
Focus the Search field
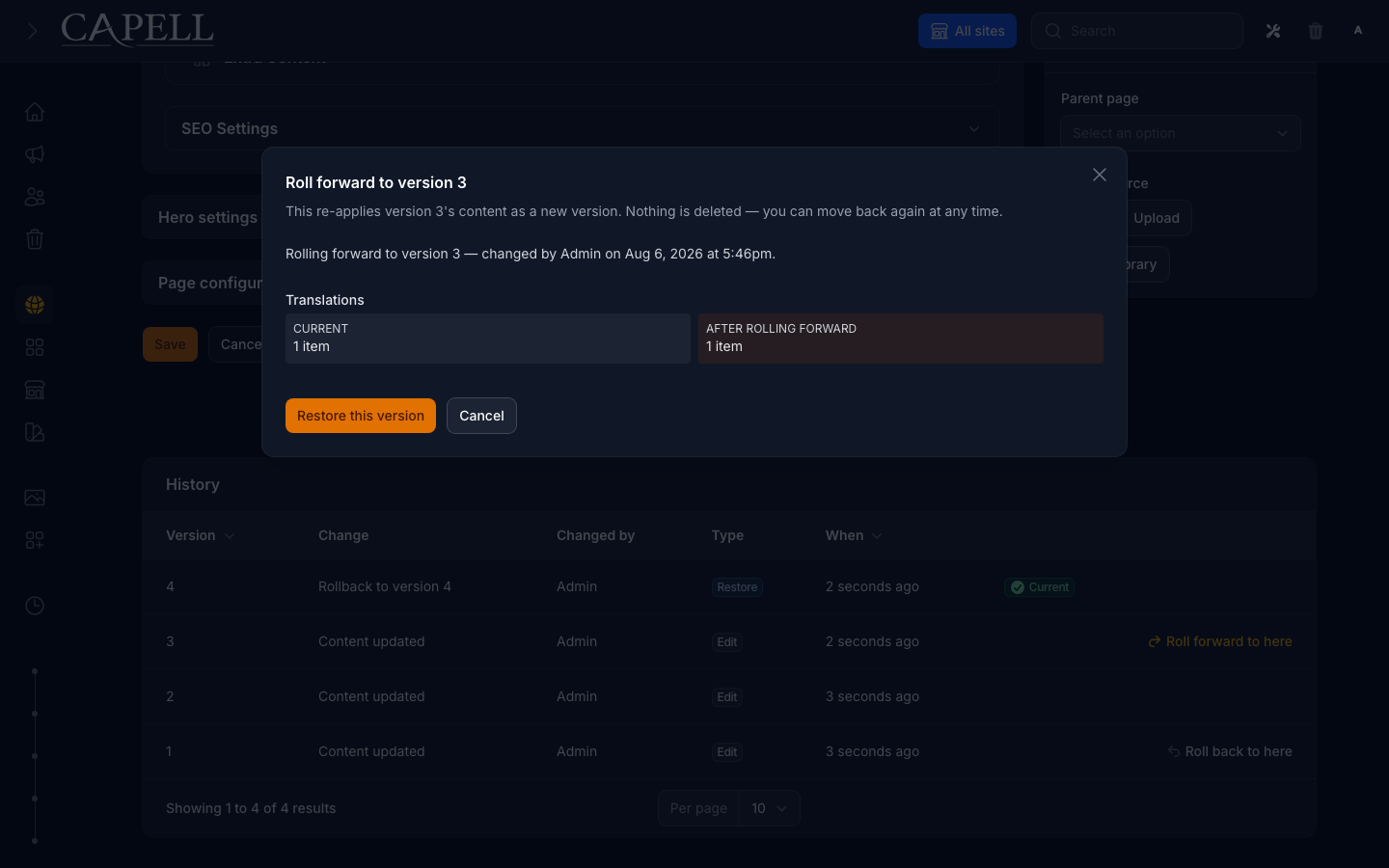1137,31
